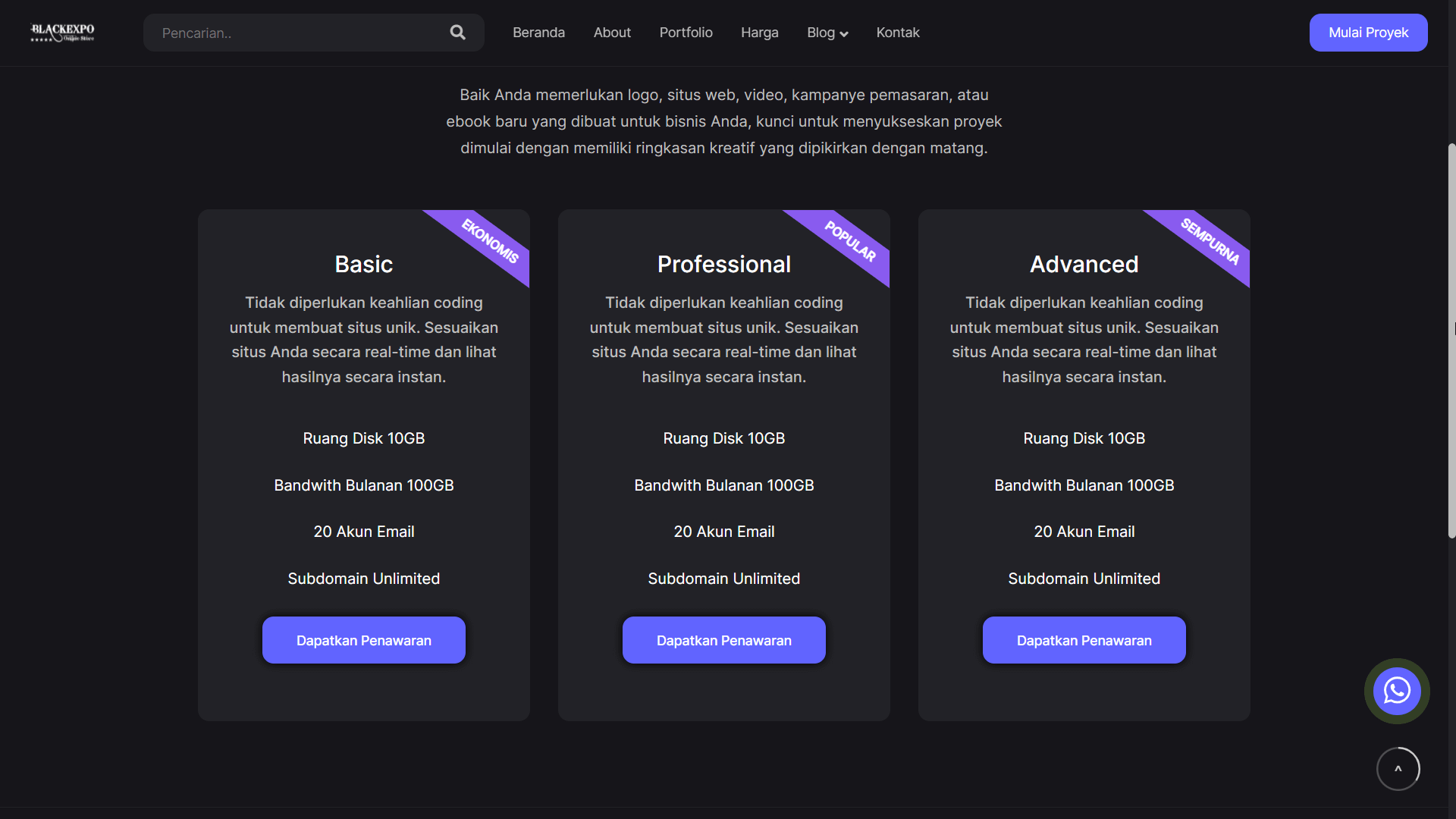Open the WhatsApp chat widget
The image size is (1456, 819).
tap(1396, 691)
